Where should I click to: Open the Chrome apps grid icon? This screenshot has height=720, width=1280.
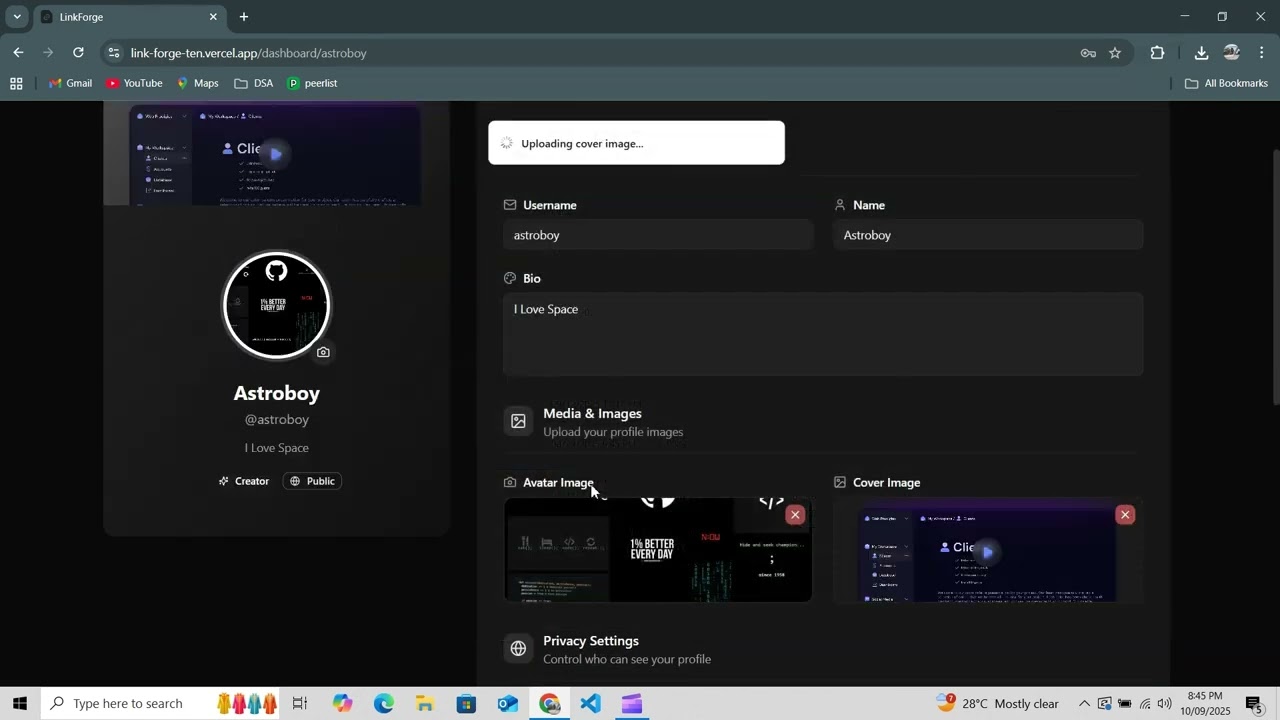(x=16, y=83)
